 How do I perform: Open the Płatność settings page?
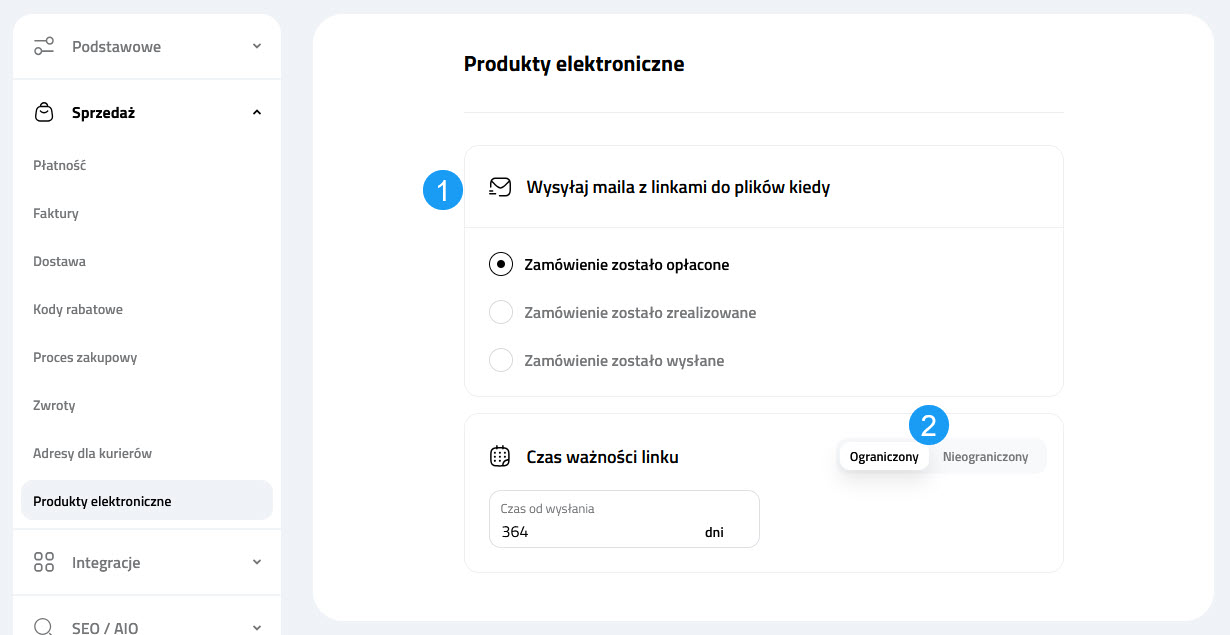59,165
